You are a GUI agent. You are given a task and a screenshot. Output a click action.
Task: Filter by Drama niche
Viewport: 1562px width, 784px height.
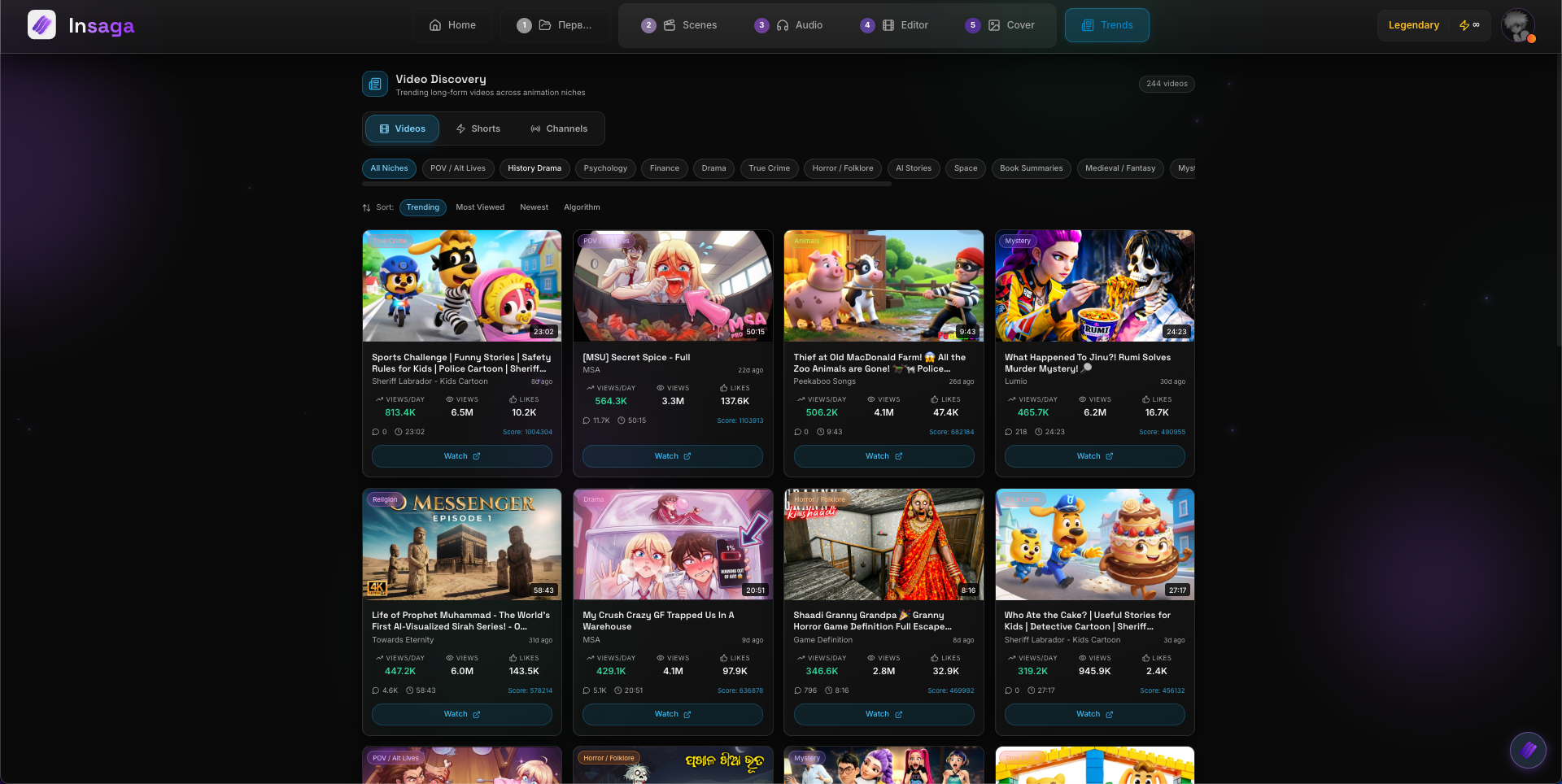tap(713, 168)
